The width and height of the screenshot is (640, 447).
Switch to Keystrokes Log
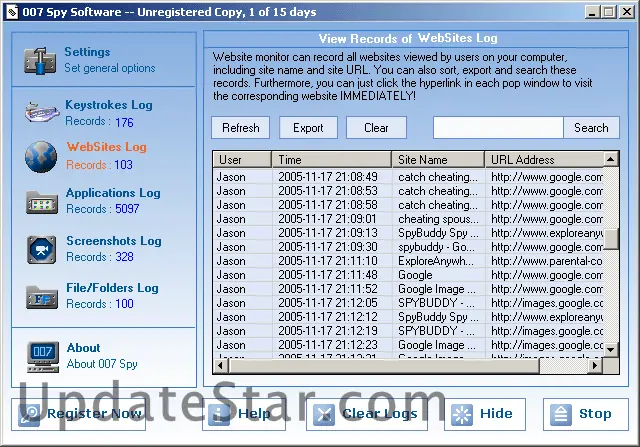point(109,105)
